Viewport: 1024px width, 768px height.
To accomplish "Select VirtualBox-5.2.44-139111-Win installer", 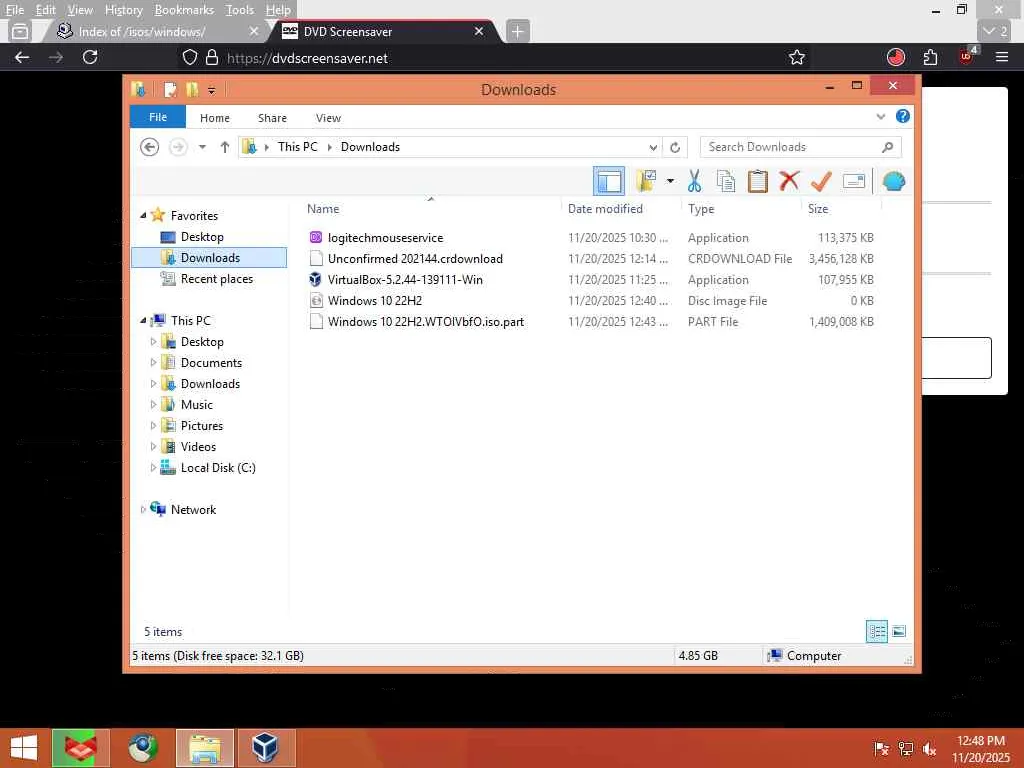I will 405,280.
